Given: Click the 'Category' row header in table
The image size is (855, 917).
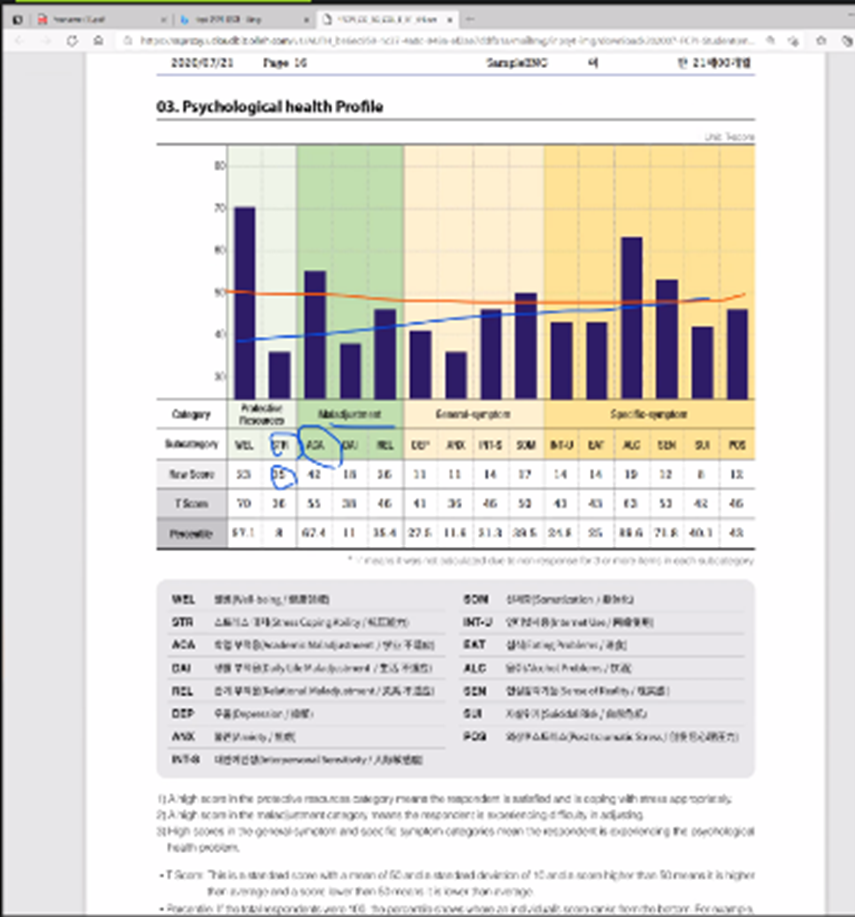Looking at the screenshot, I should click(x=191, y=415).
